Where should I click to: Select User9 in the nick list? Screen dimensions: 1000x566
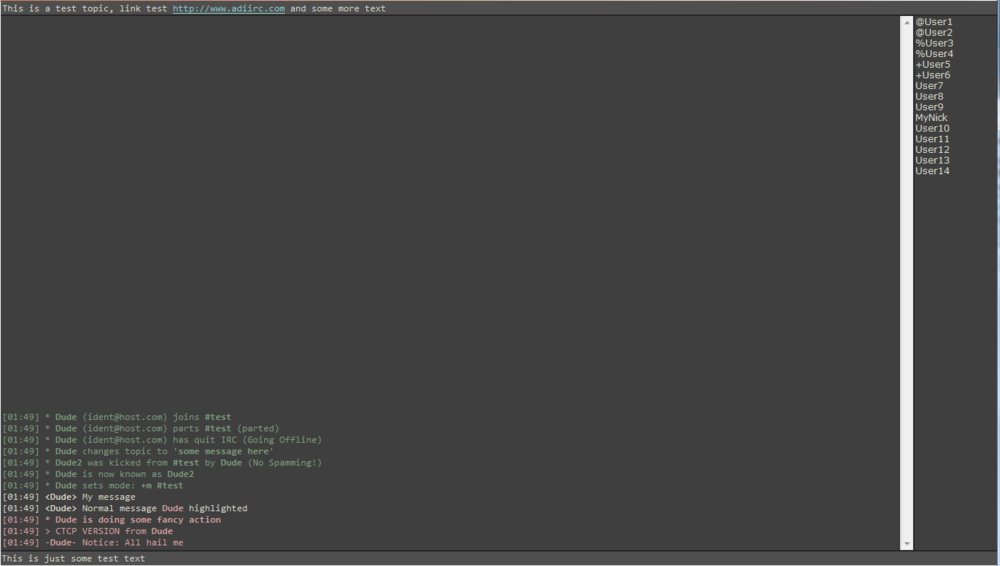929,107
